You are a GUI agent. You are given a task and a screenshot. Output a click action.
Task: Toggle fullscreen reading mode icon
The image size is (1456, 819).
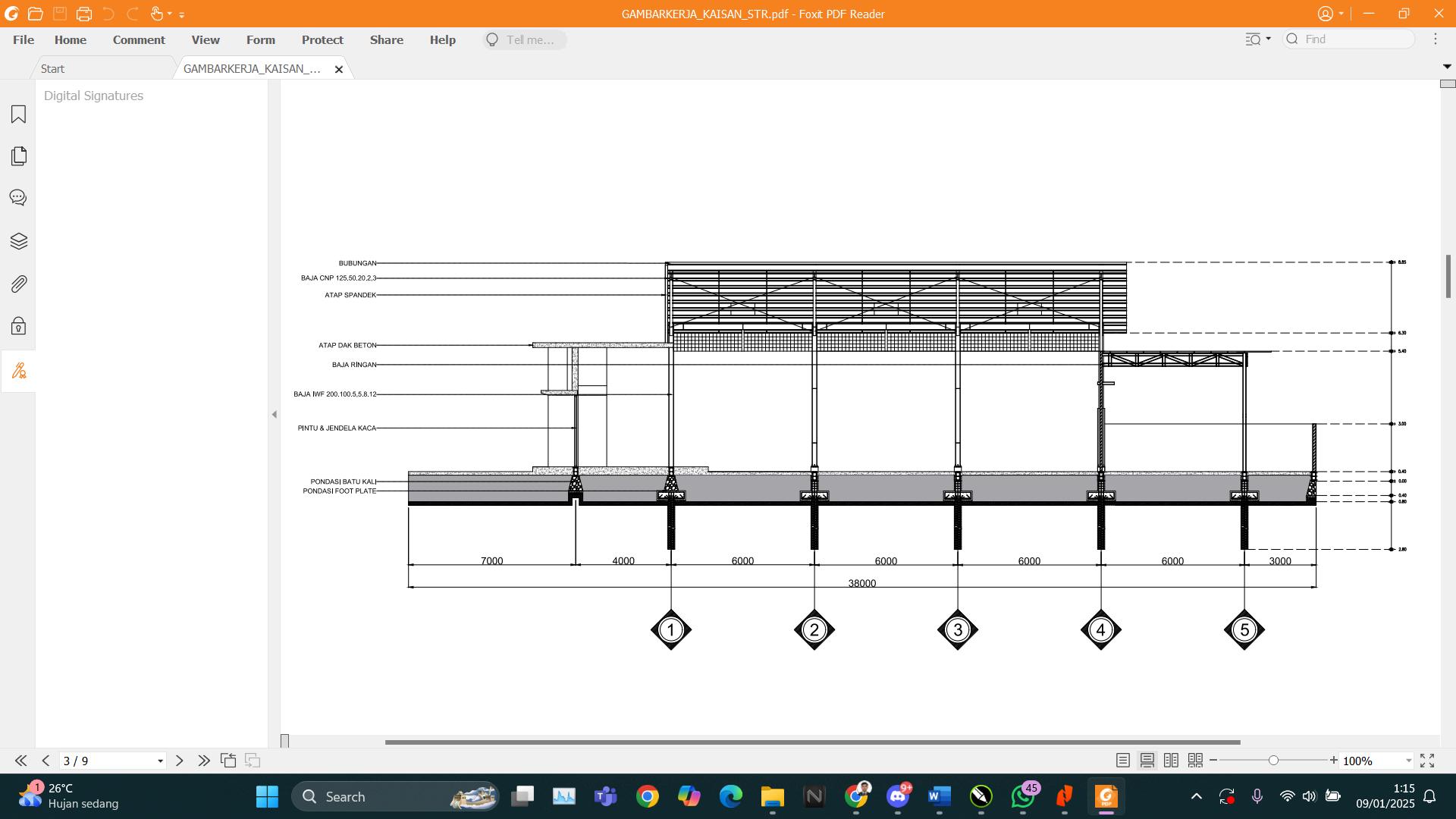1427,761
